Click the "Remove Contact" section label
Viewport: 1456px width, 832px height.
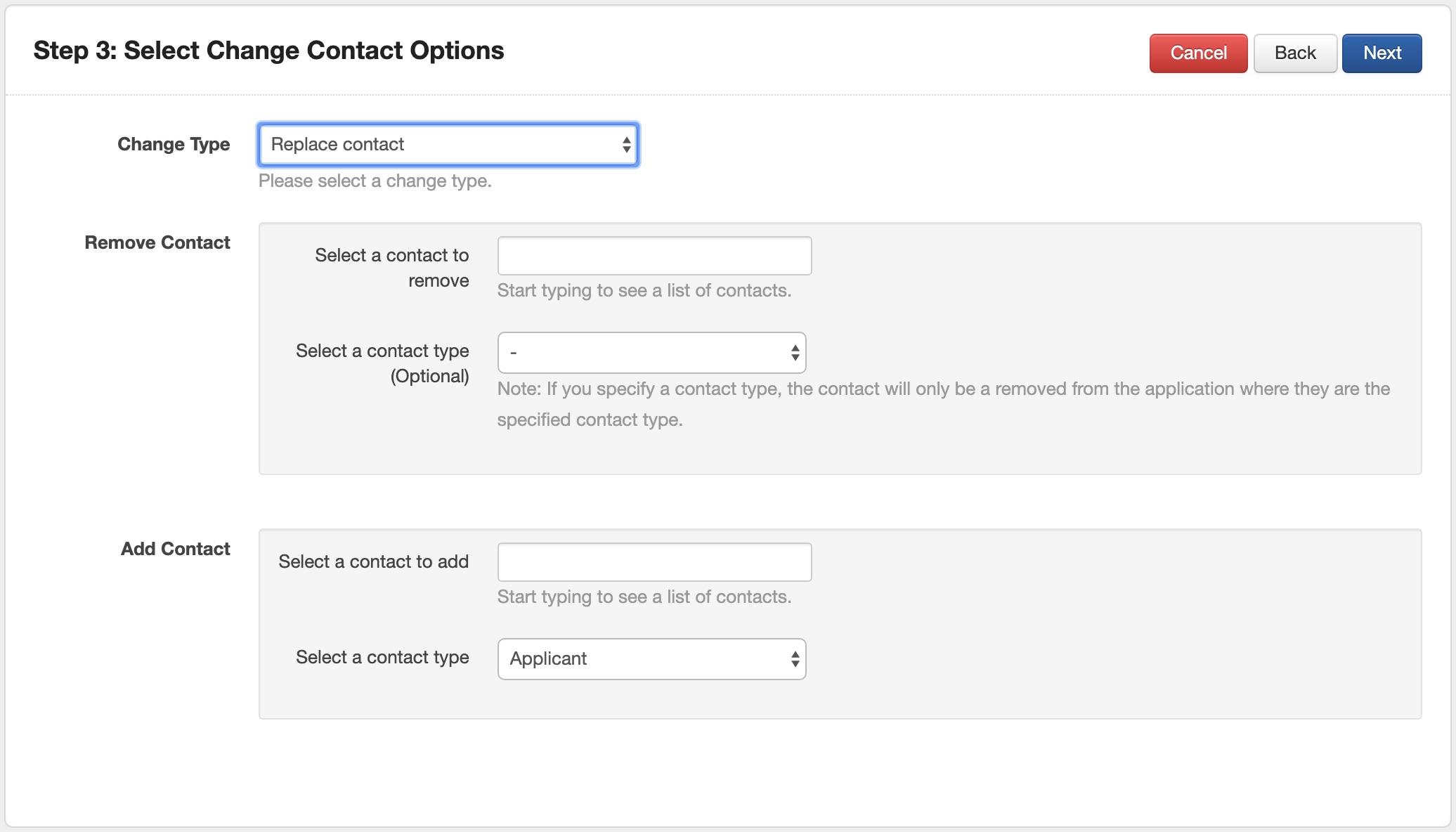click(157, 242)
